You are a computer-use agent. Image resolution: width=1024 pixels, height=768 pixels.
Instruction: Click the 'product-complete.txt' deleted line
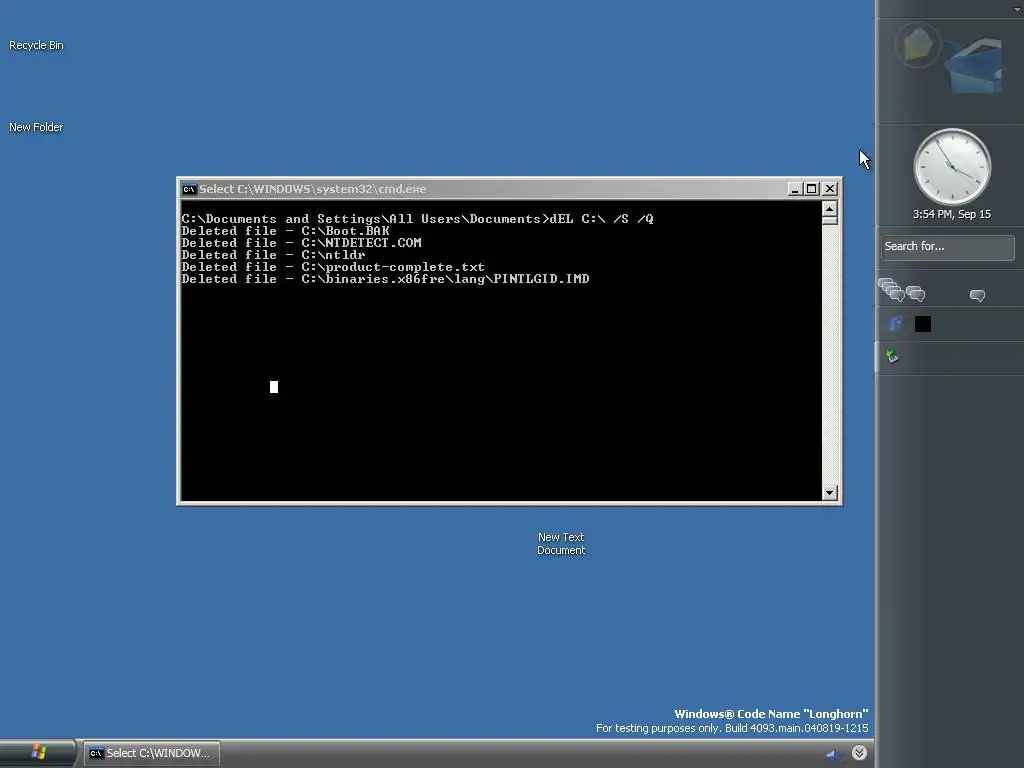(333, 267)
